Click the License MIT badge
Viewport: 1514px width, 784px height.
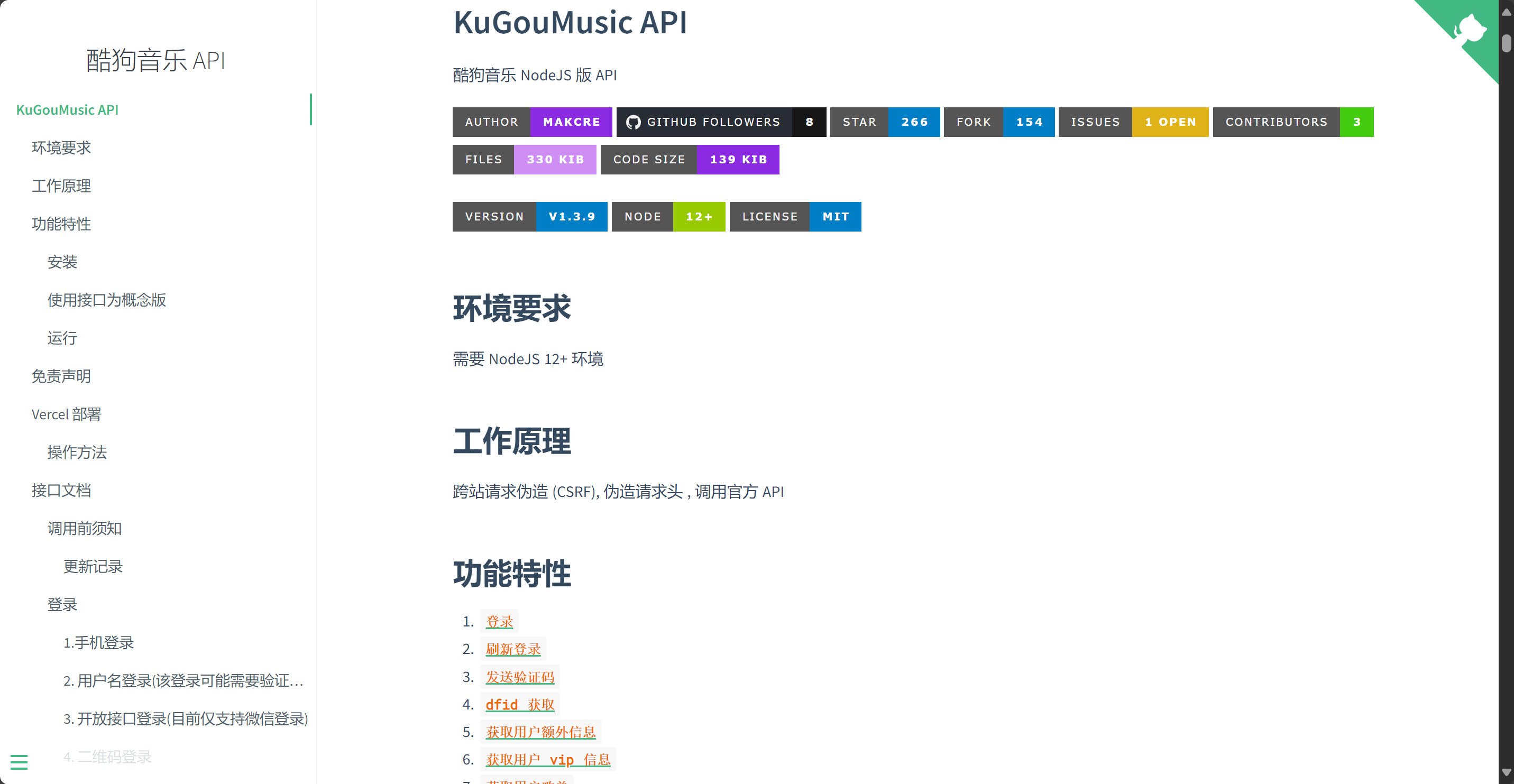795,216
